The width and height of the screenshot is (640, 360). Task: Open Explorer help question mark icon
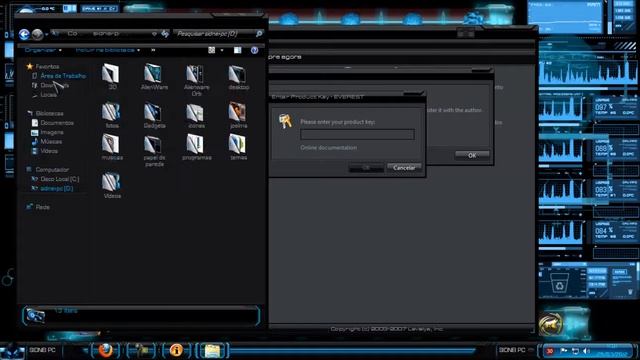coord(254,50)
